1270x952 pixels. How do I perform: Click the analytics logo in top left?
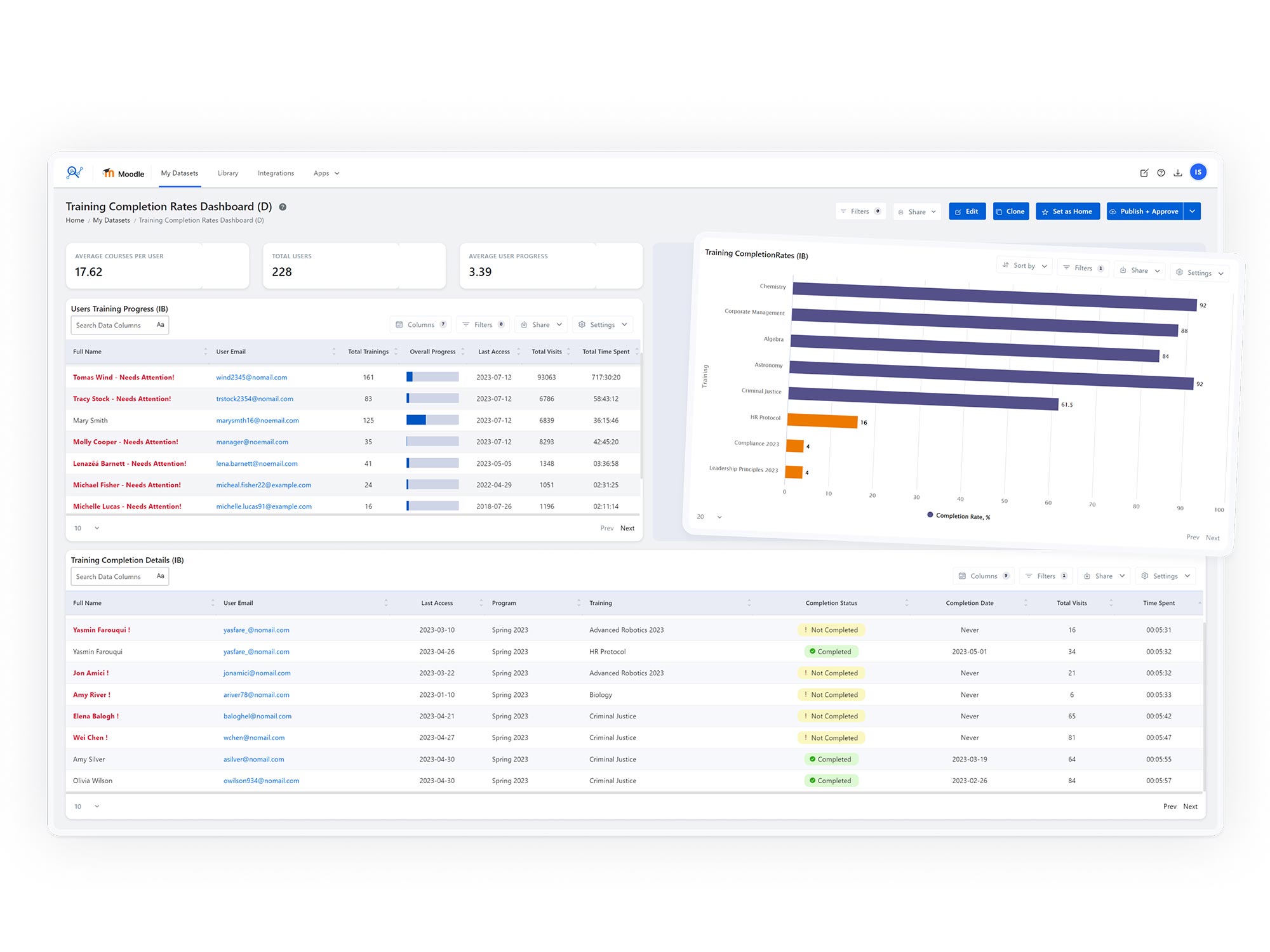(x=75, y=172)
